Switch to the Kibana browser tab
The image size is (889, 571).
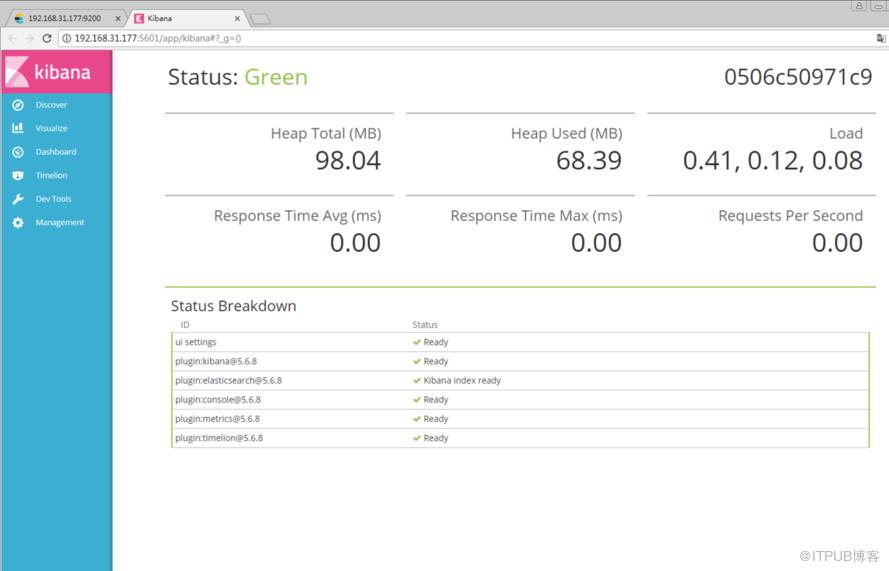[x=160, y=18]
